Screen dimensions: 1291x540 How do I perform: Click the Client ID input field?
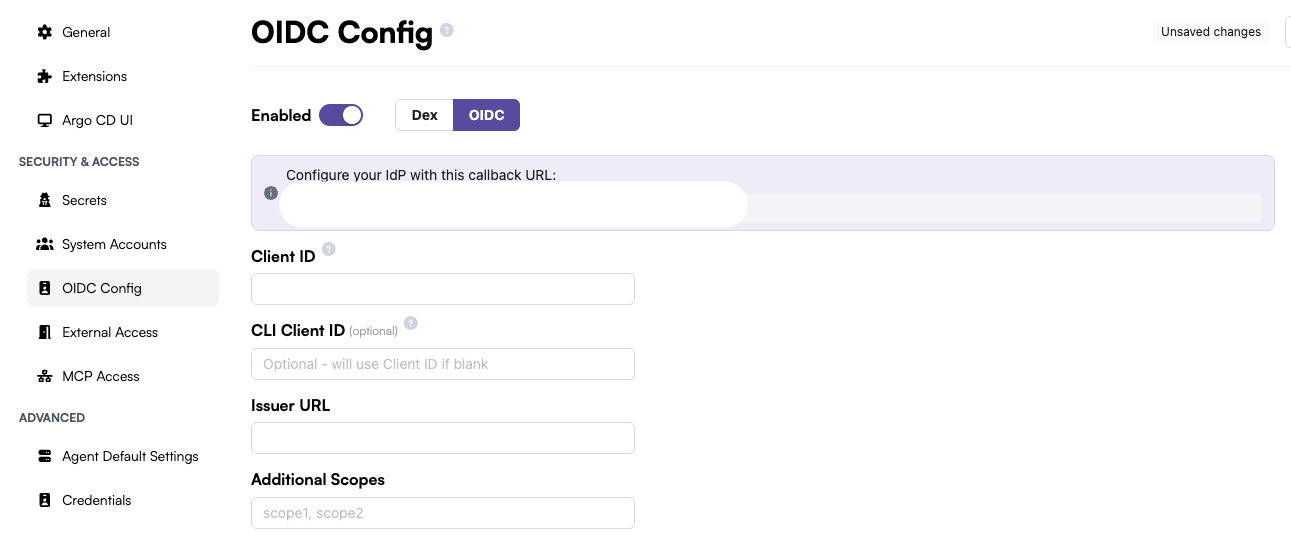point(443,289)
